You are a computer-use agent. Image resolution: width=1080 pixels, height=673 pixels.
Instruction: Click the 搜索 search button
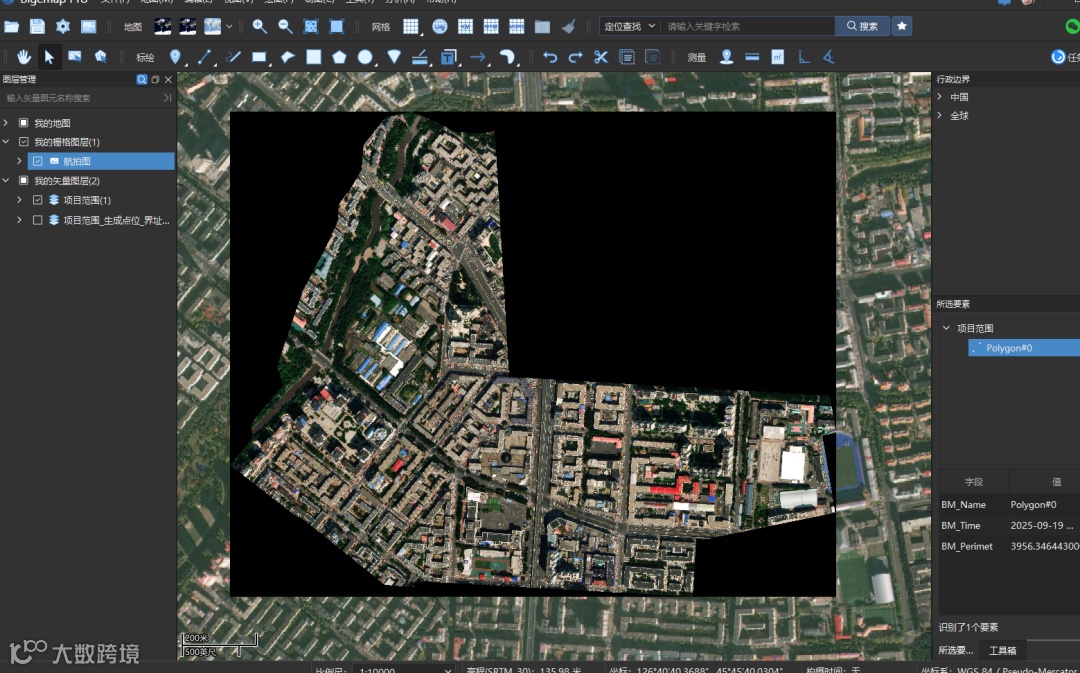(861, 27)
